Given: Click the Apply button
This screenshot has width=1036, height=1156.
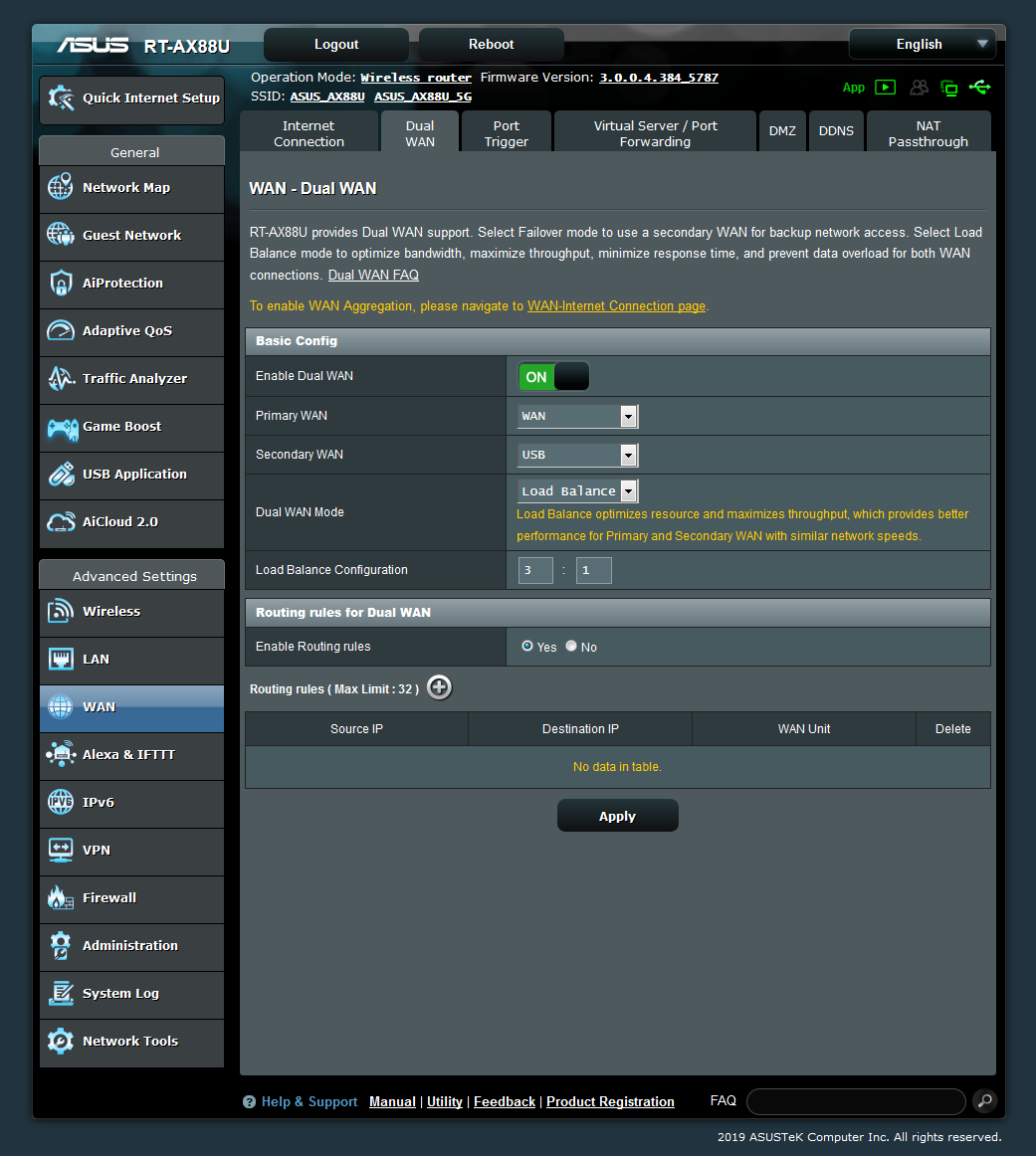Looking at the screenshot, I should pyautogui.click(x=618, y=816).
